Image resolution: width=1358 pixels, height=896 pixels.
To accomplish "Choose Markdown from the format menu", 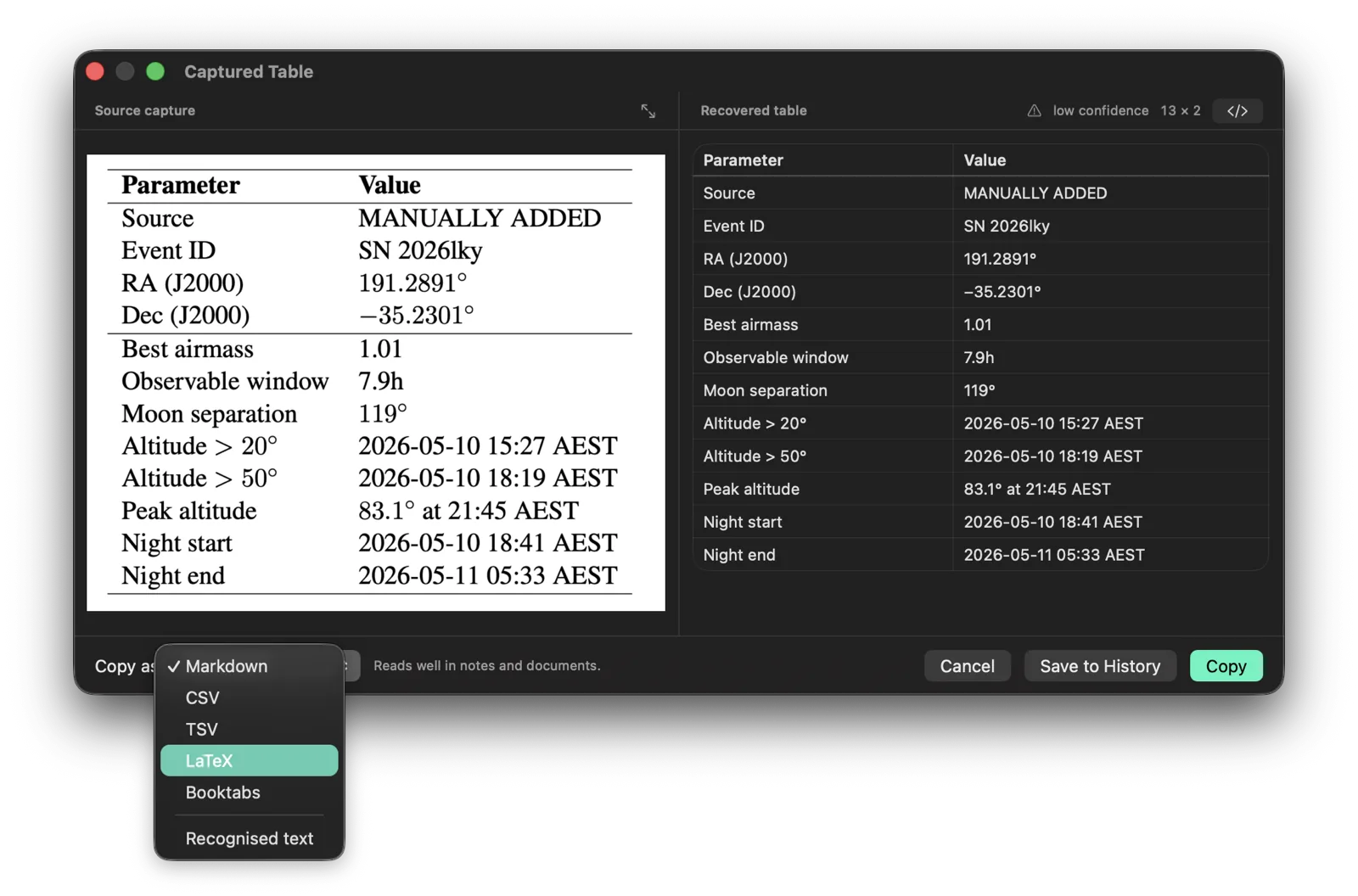I will (x=249, y=666).
